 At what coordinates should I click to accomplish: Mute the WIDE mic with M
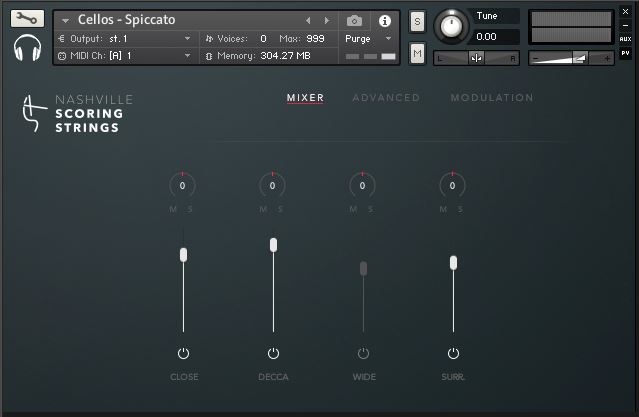click(353, 210)
